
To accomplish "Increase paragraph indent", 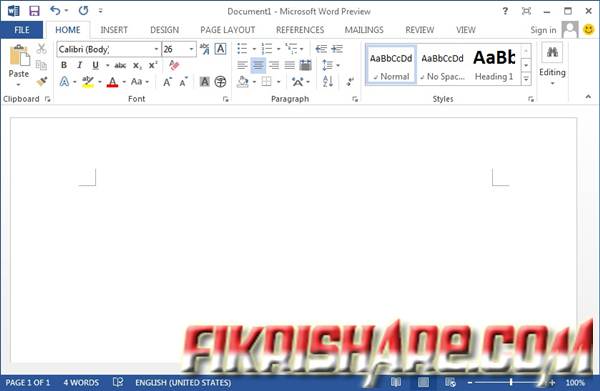I will coord(337,49).
